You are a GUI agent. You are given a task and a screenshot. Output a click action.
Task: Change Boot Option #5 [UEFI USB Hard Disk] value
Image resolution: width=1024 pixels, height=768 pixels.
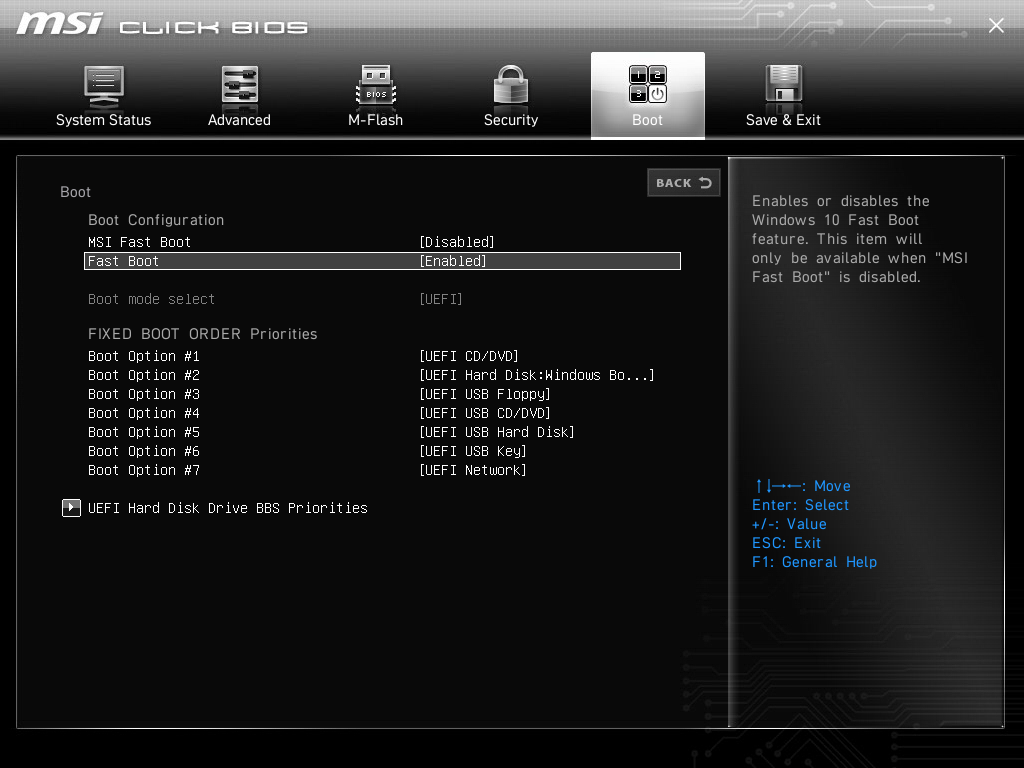497,432
